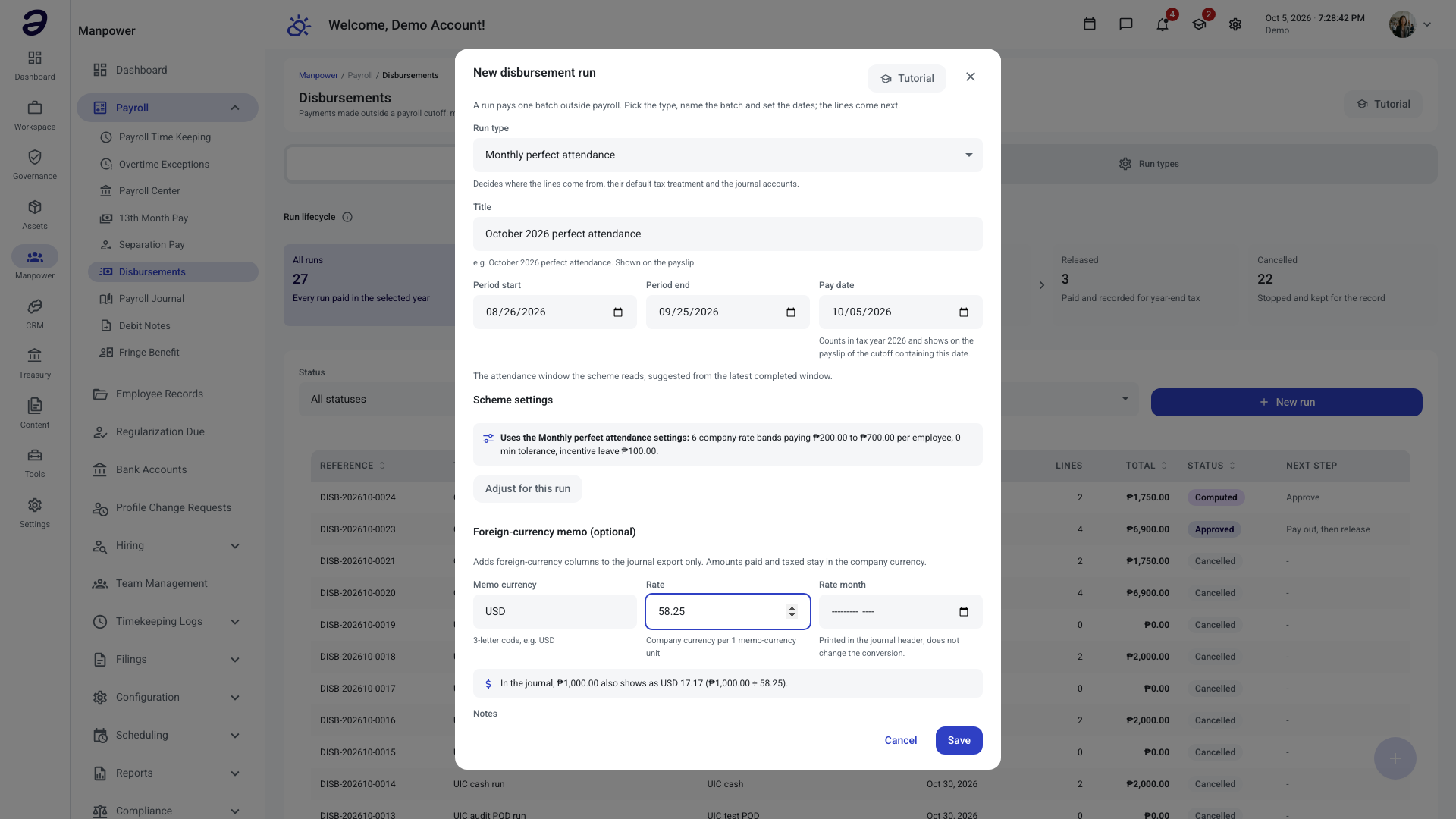The width and height of the screenshot is (1456, 819).
Task: Go to Content in left rail
Action: (35, 413)
